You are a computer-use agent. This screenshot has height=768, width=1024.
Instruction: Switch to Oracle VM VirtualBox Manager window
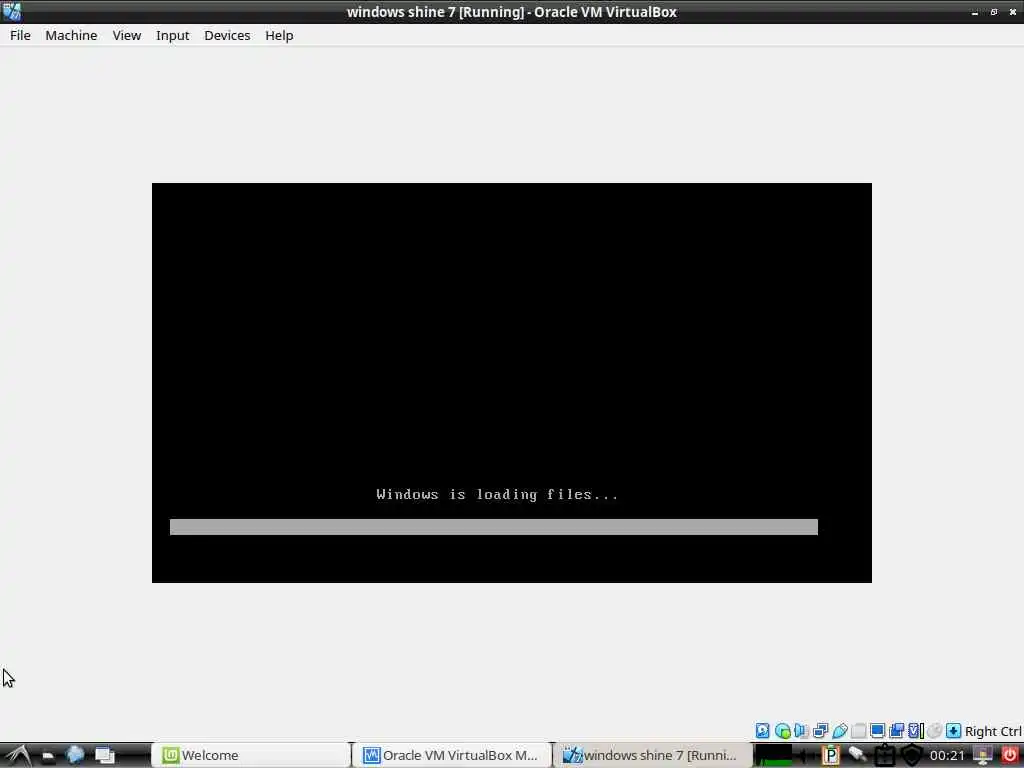[x=451, y=756]
